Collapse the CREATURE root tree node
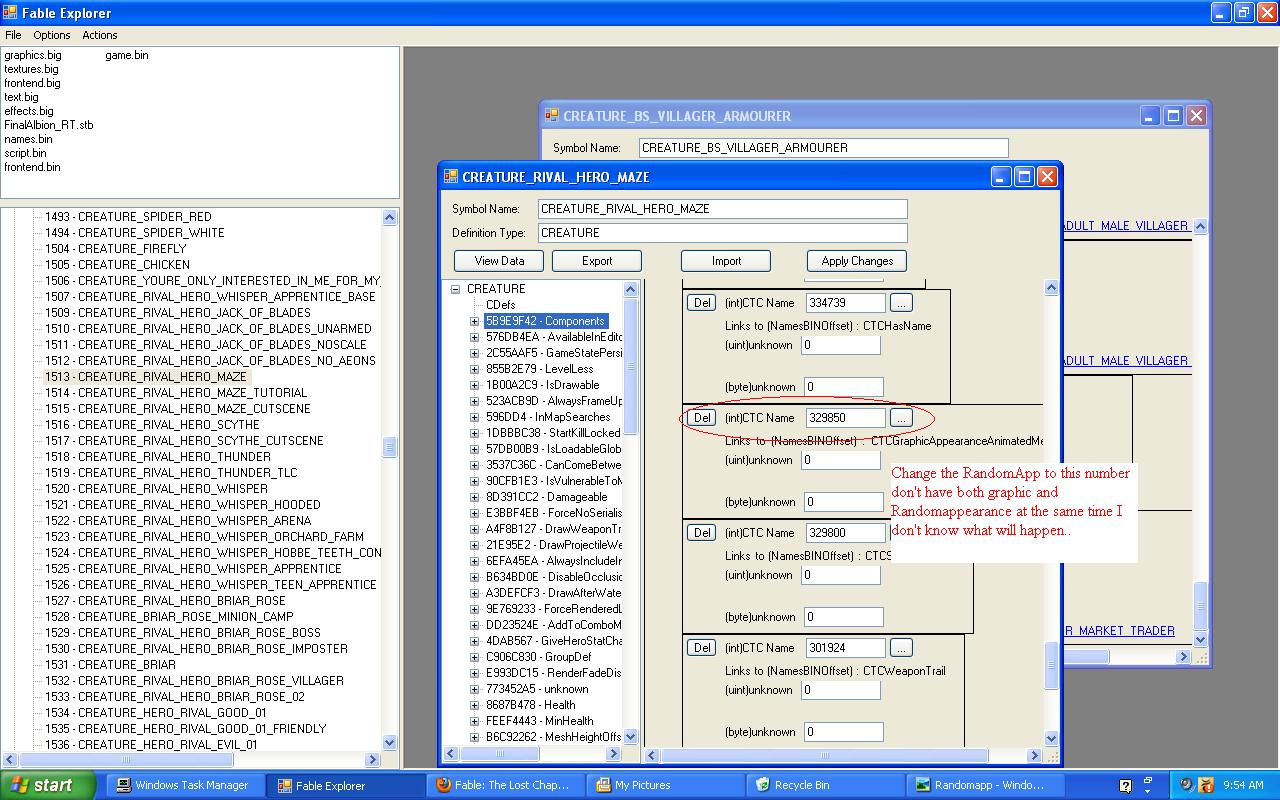 coord(456,289)
